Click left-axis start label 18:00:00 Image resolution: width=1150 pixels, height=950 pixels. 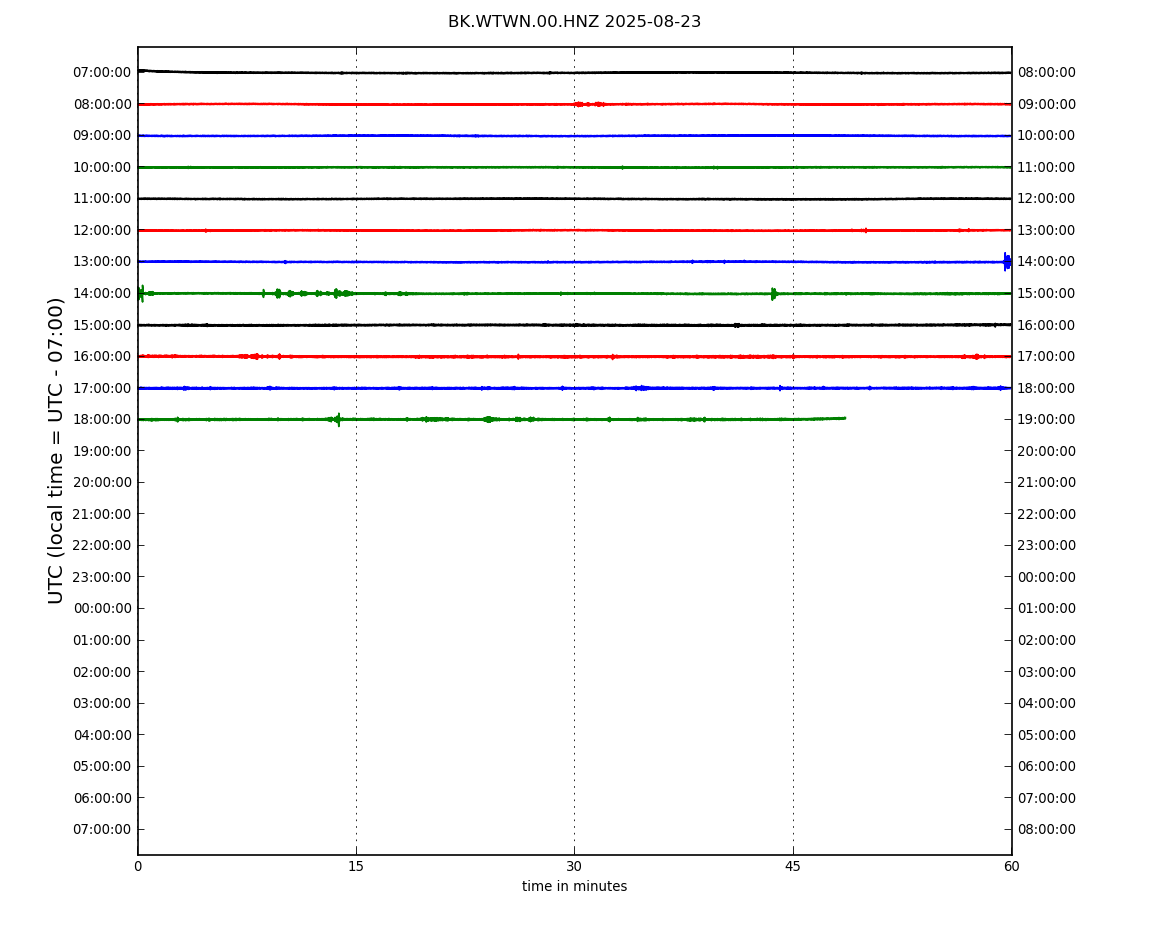pos(103,420)
